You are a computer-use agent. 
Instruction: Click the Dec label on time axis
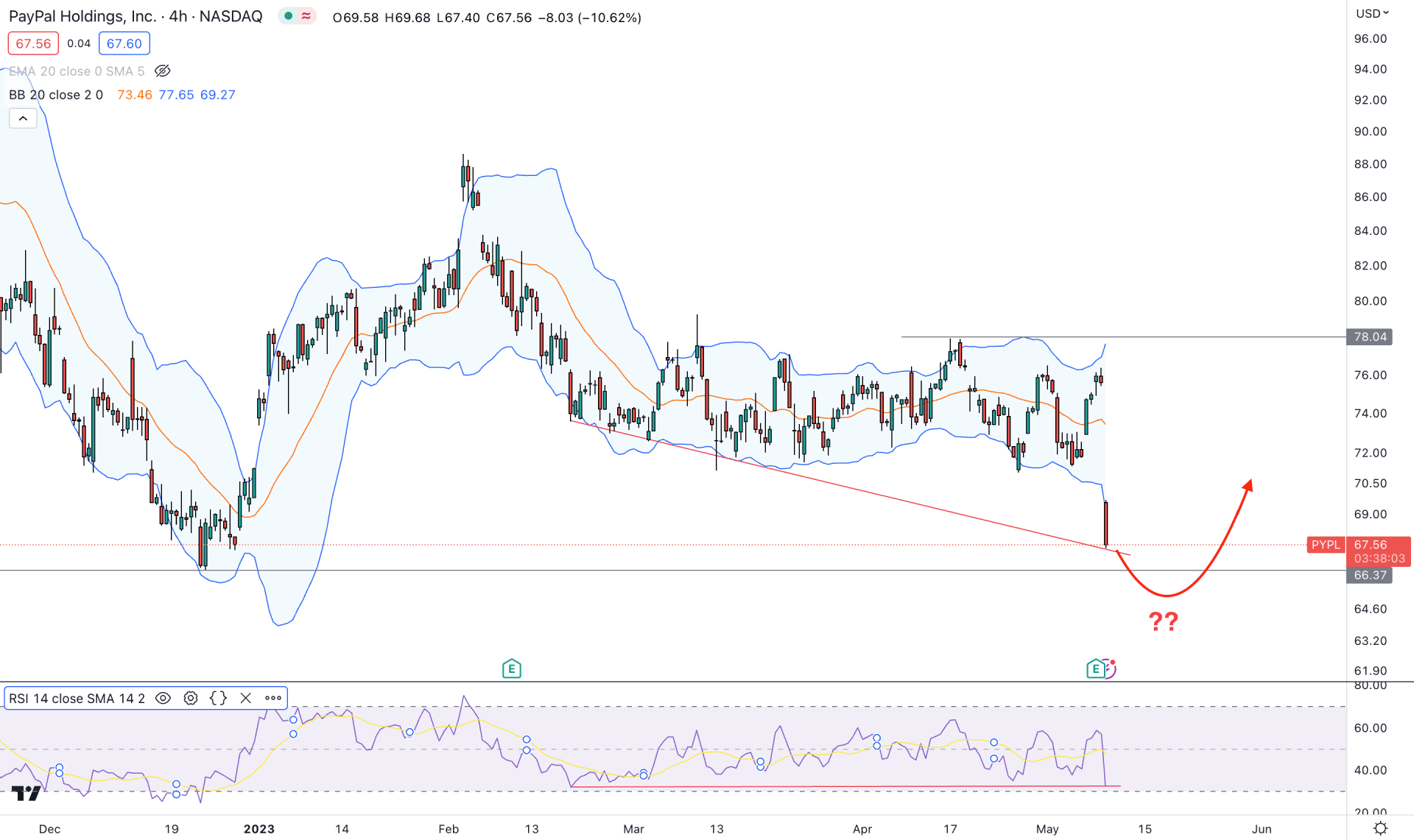click(x=49, y=828)
